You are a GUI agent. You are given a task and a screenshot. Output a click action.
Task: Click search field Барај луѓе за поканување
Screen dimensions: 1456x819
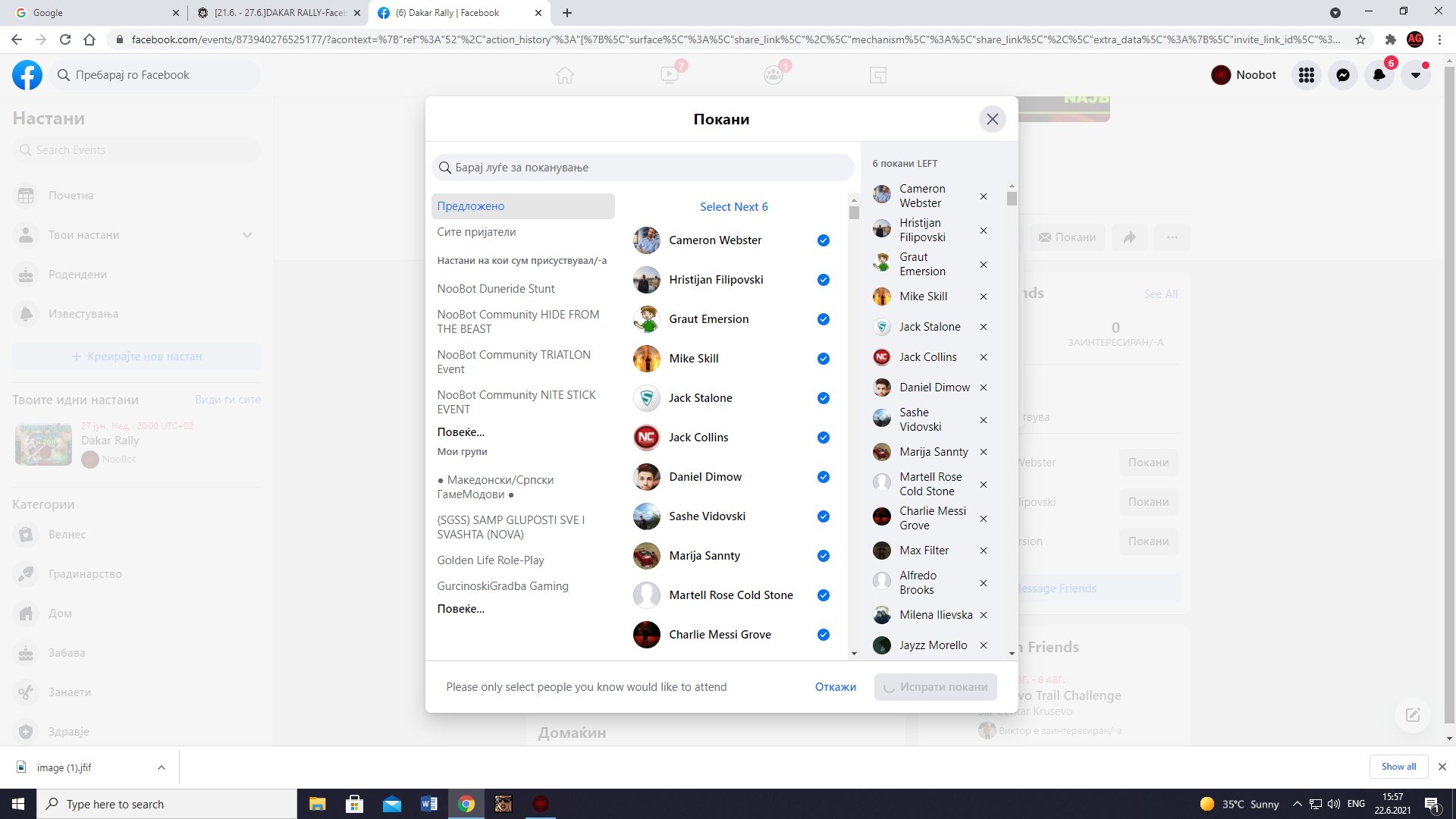(x=642, y=168)
